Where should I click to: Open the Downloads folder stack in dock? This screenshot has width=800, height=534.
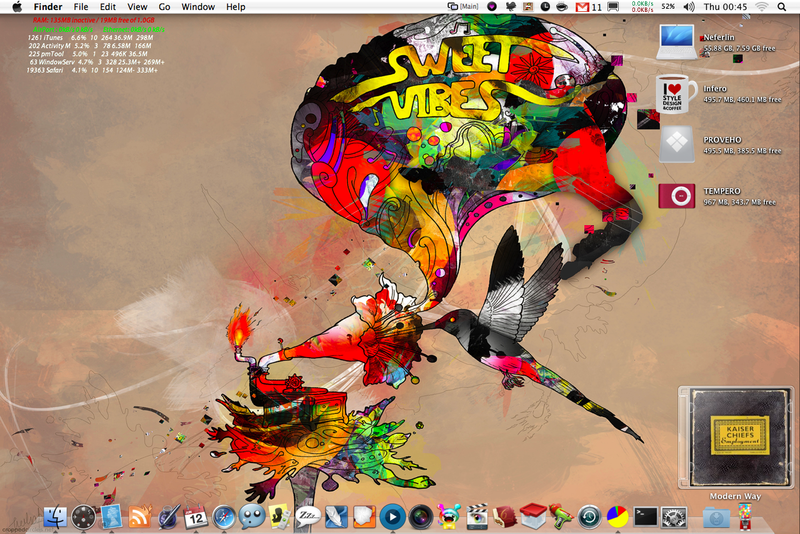(716, 518)
